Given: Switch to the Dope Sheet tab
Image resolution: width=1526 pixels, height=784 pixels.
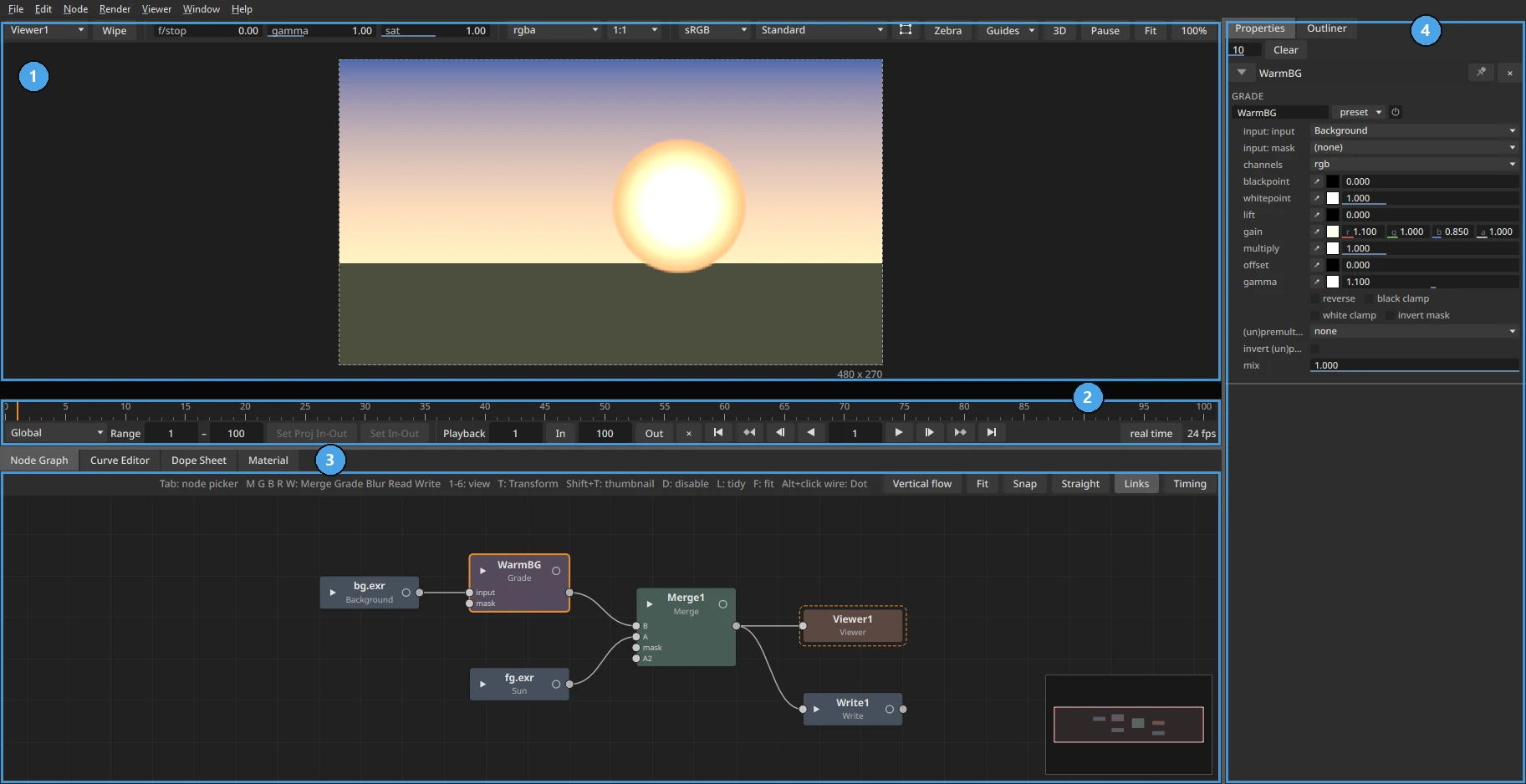Looking at the screenshot, I should coord(199,461).
